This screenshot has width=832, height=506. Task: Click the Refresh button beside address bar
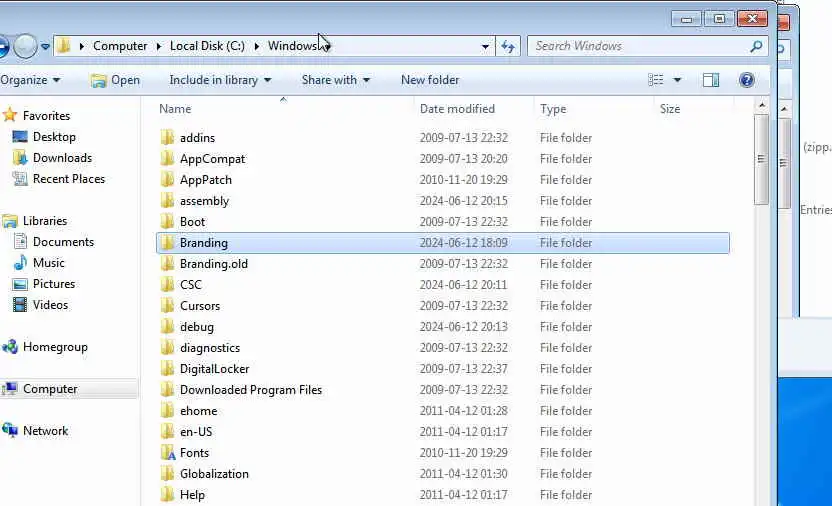pos(508,47)
